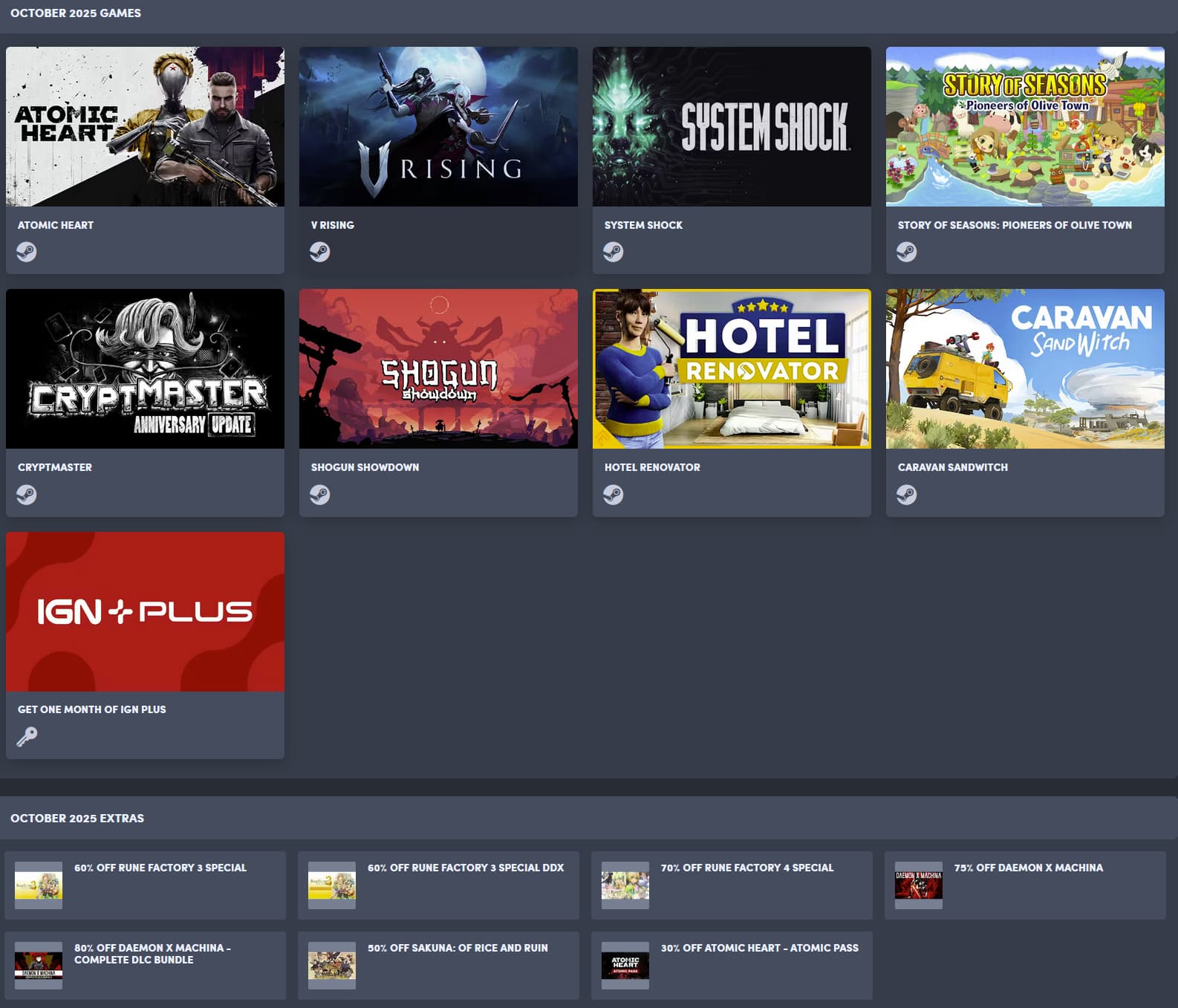Click the Steam icon under System Shock
Image resolution: width=1178 pixels, height=1008 pixels.
(614, 252)
